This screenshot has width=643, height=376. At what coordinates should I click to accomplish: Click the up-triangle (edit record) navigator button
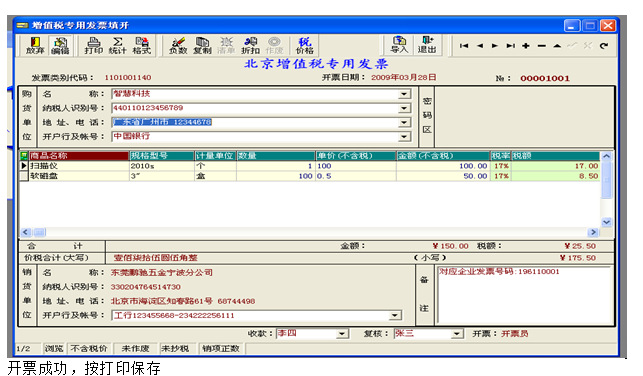(557, 46)
